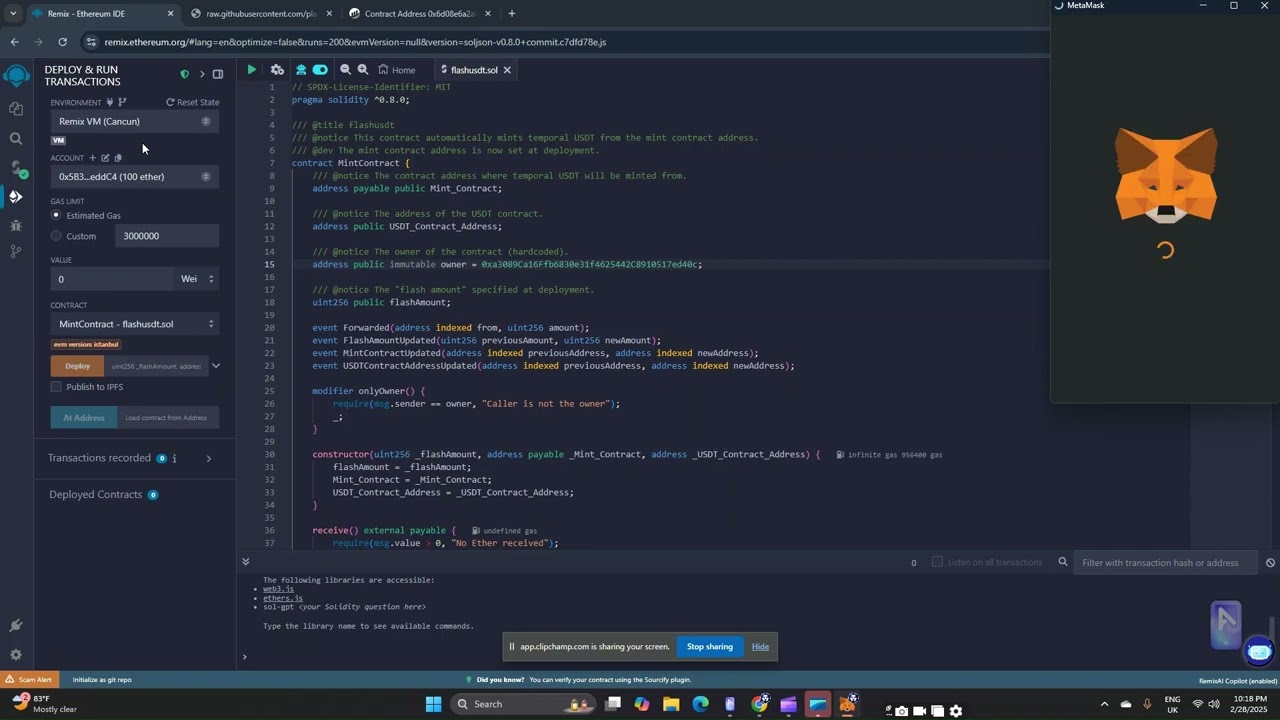Close the flashusdt.sol editor tab
The image size is (1280, 720).
click(x=507, y=70)
